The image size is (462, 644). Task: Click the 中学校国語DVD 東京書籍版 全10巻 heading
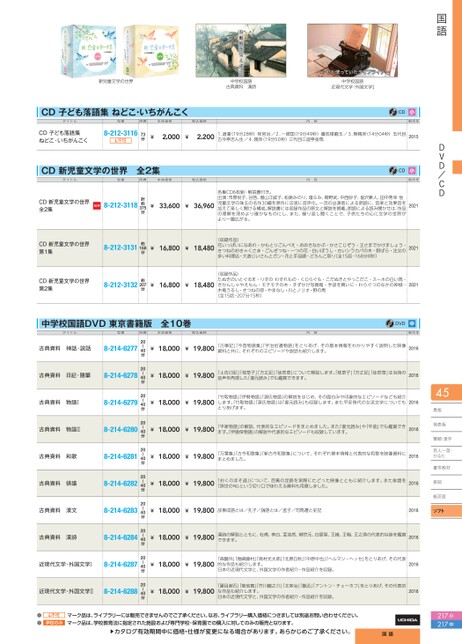tap(116, 323)
